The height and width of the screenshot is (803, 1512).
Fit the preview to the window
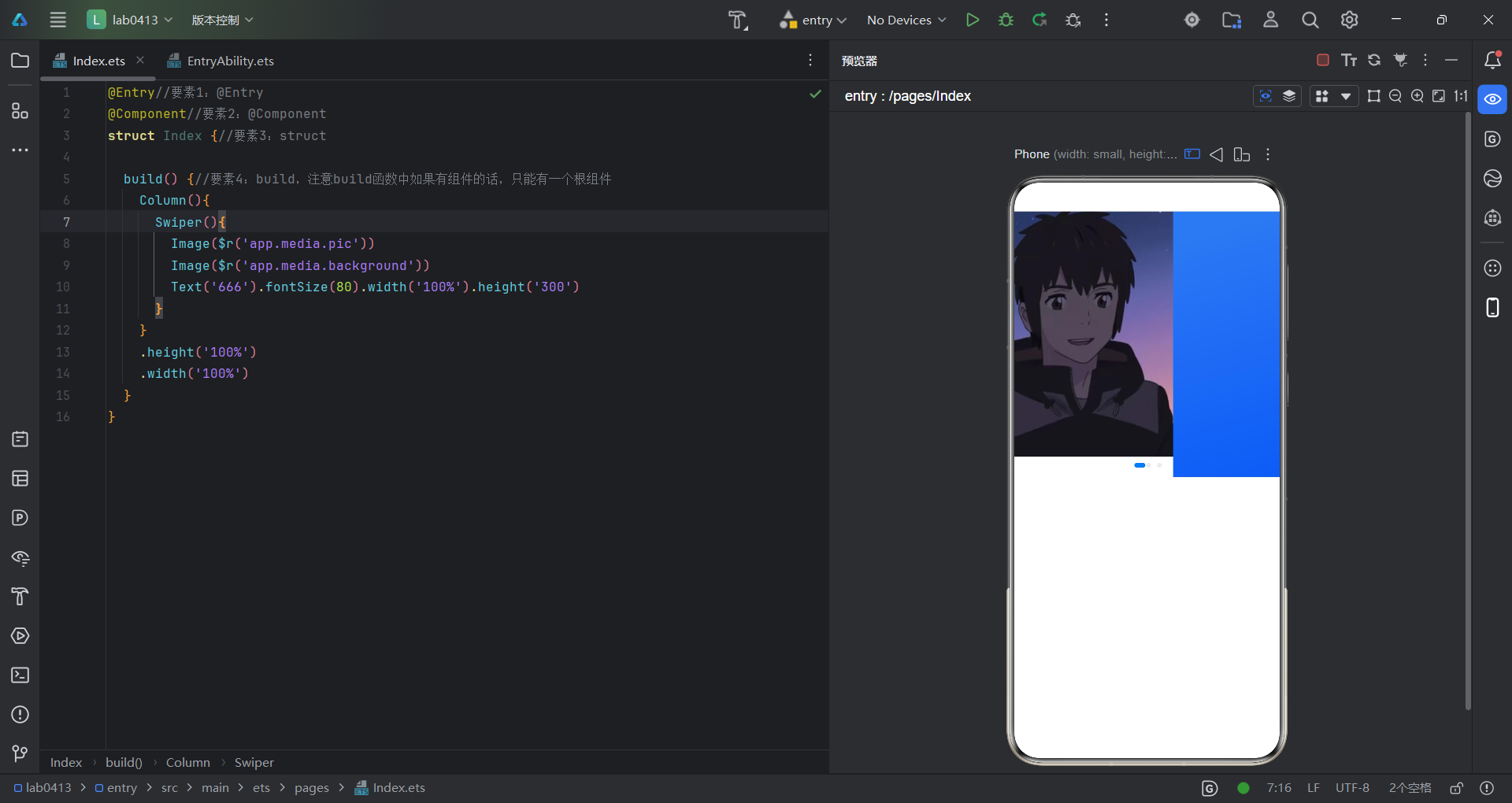(1439, 96)
